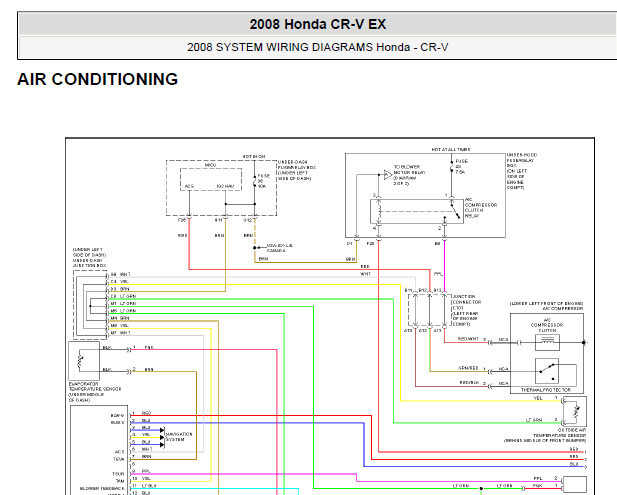Click the '2008 Honda CR-V EX' title heading
Screen dimensions: 617x495
pos(318,24)
